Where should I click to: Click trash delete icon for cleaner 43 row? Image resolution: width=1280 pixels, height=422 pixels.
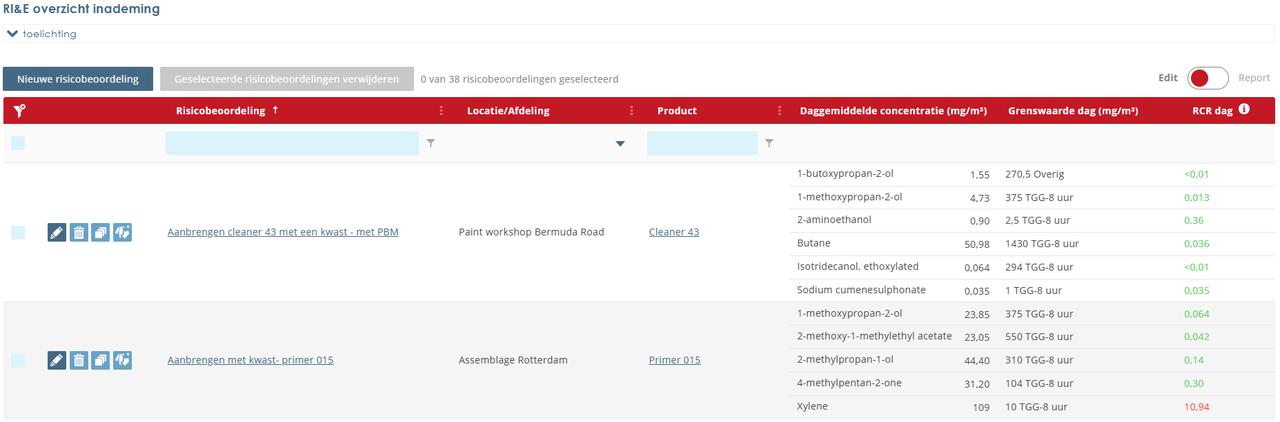click(x=79, y=233)
